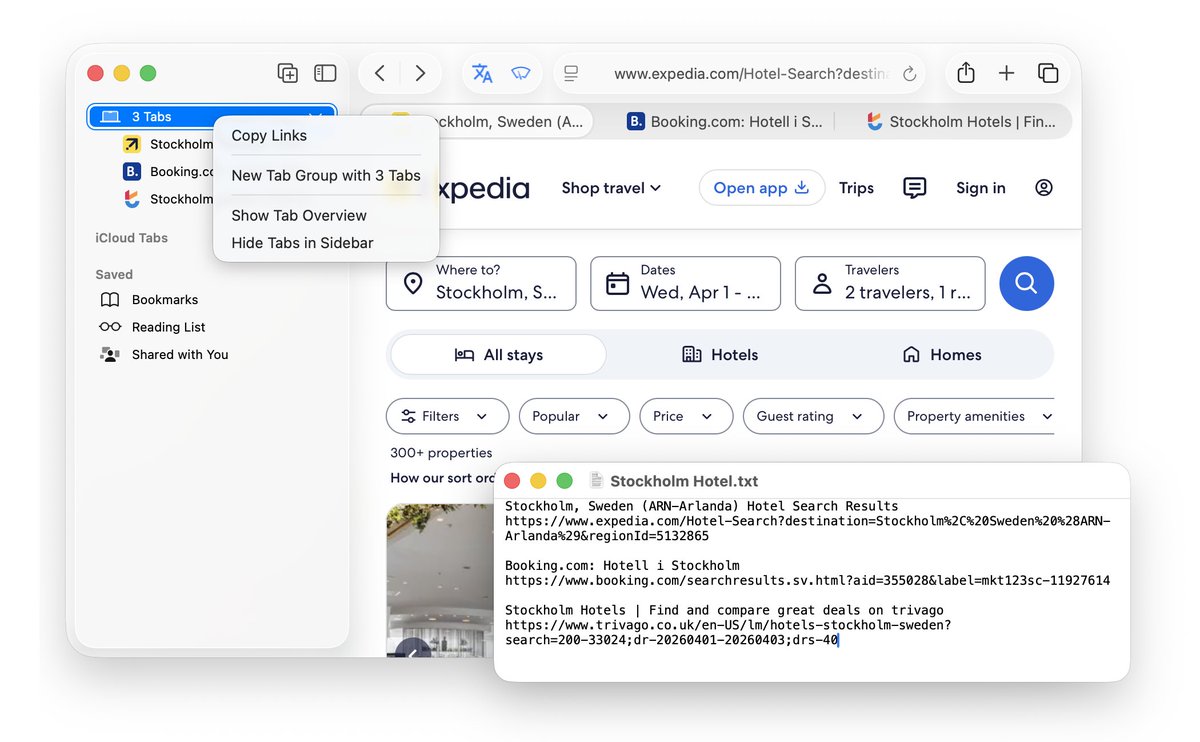The height and width of the screenshot is (742, 1200).
Task: Open the Shop travel dropdown
Action: tap(611, 188)
